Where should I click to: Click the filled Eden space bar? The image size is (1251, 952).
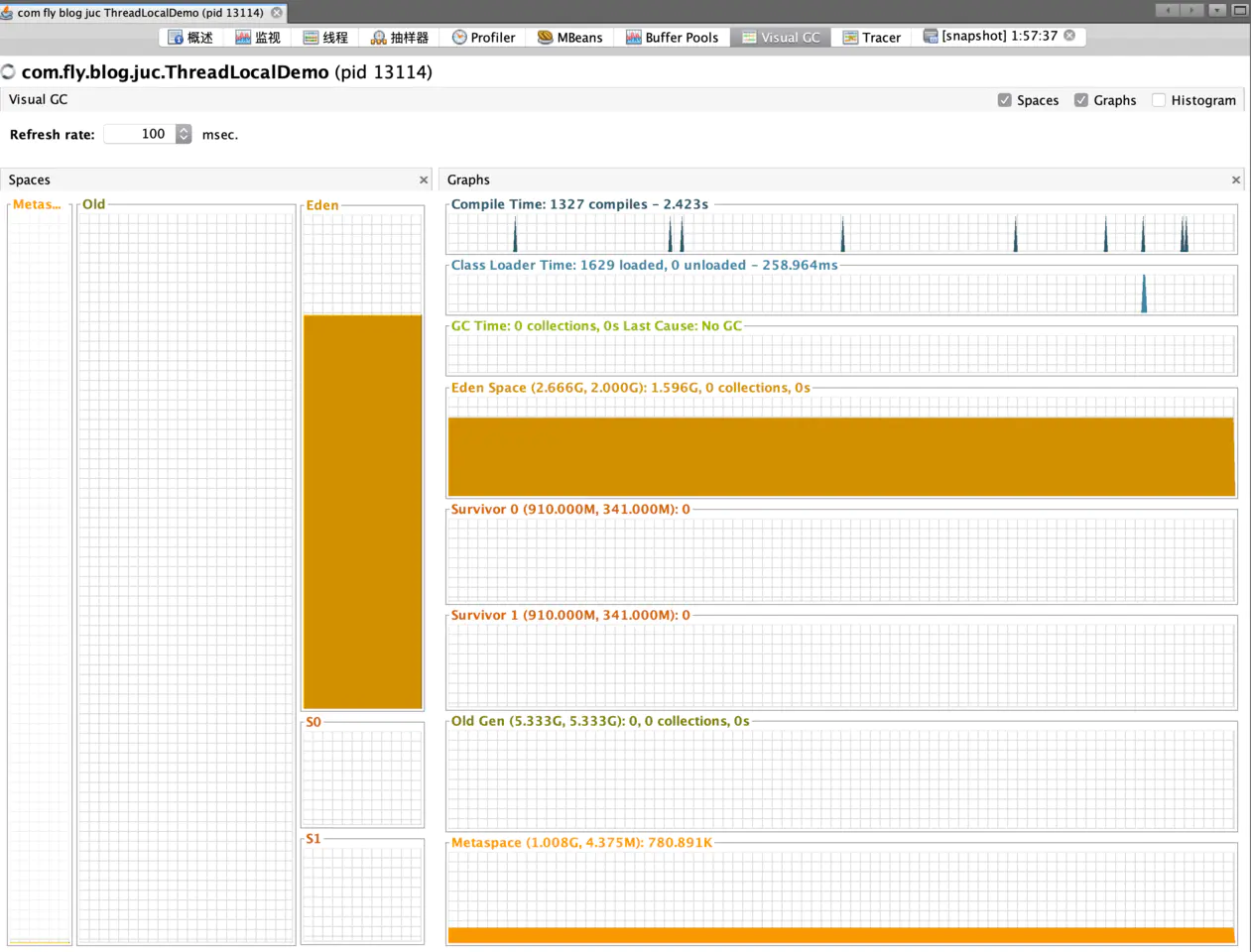tap(363, 512)
